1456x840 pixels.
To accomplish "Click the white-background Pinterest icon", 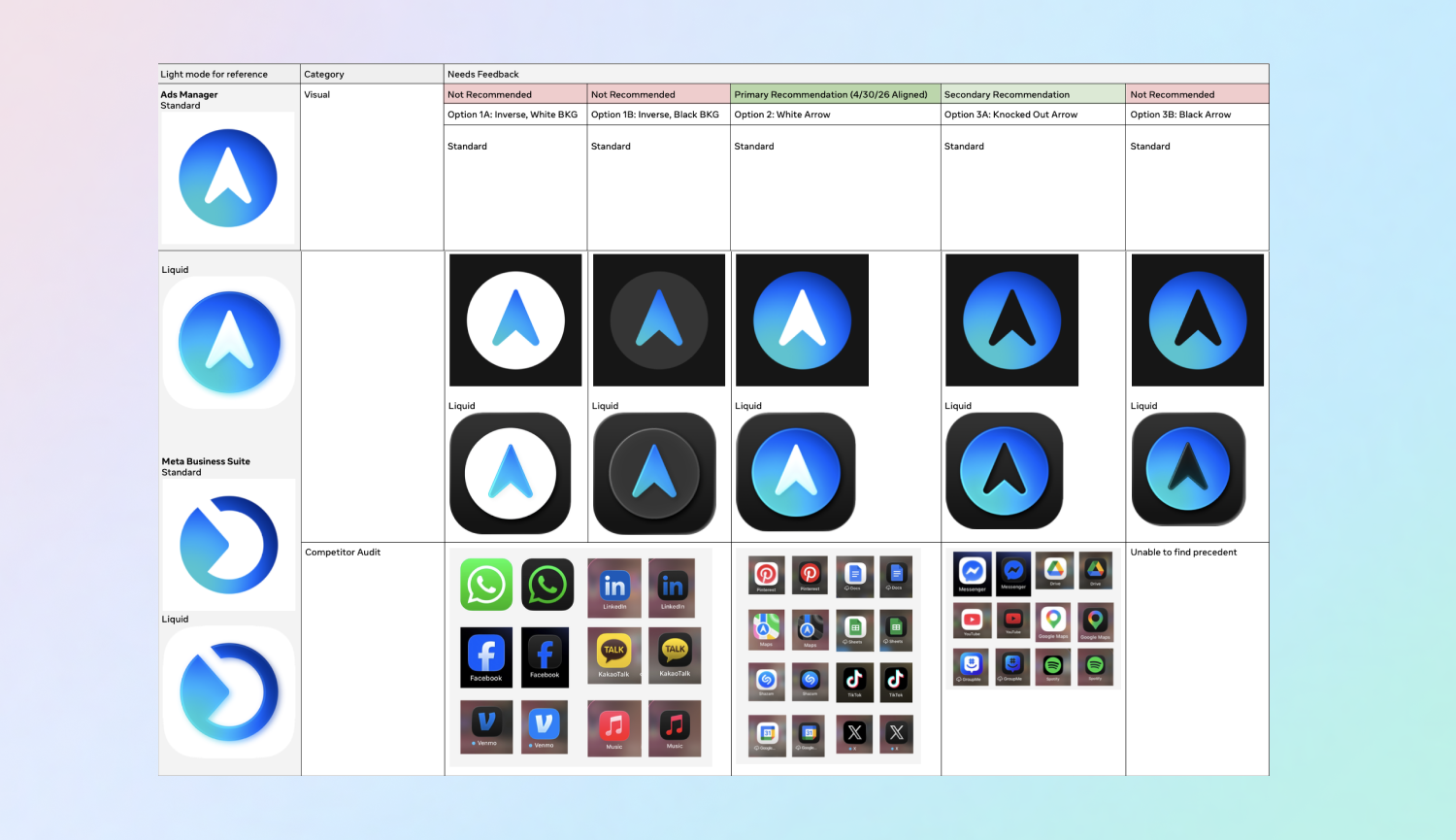I will point(766,576).
